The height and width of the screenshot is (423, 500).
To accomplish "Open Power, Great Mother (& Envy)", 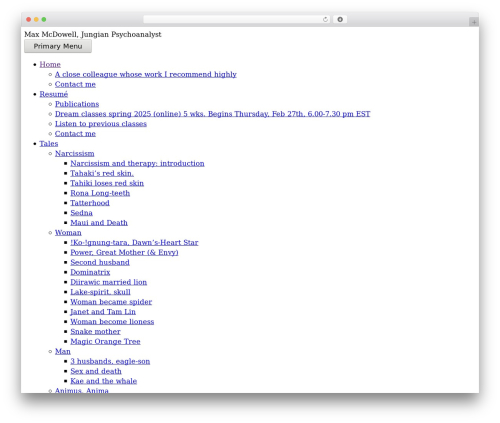I will pos(124,252).
